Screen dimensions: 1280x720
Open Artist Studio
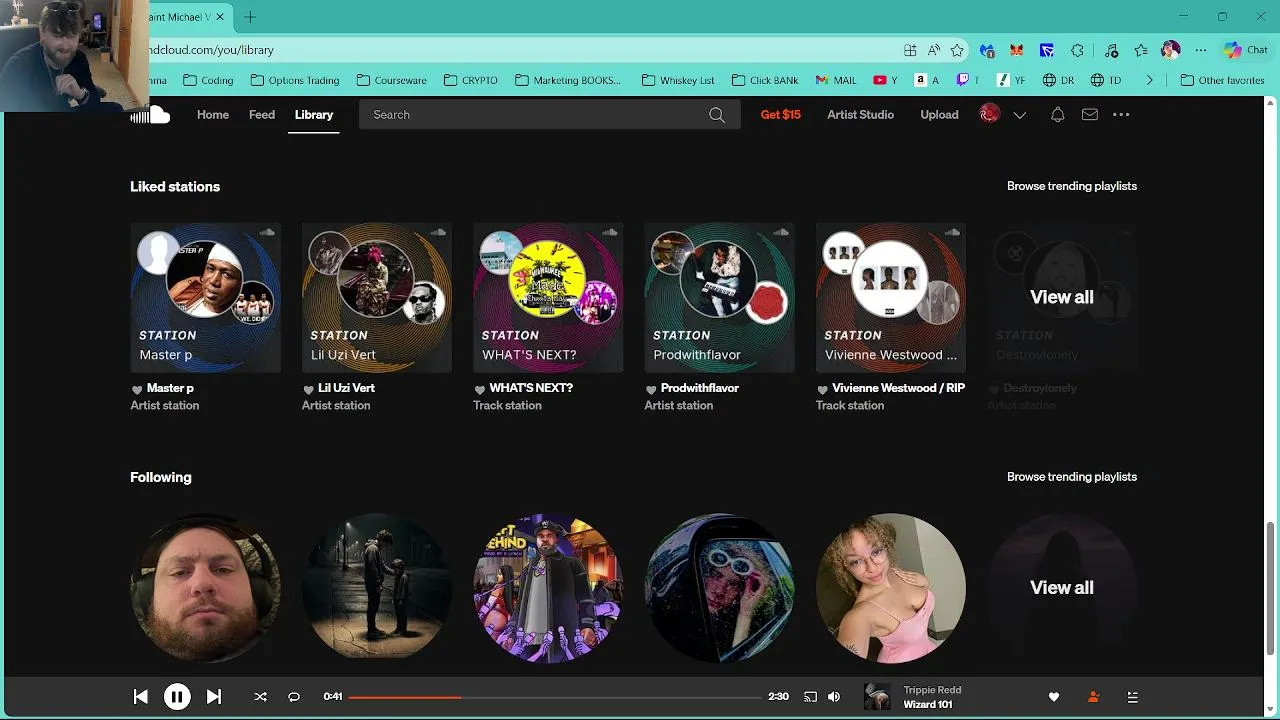coord(860,115)
